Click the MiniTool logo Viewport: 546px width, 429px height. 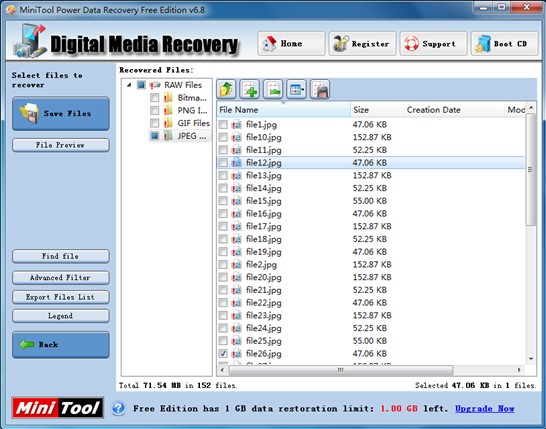click(x=57, y=407)
